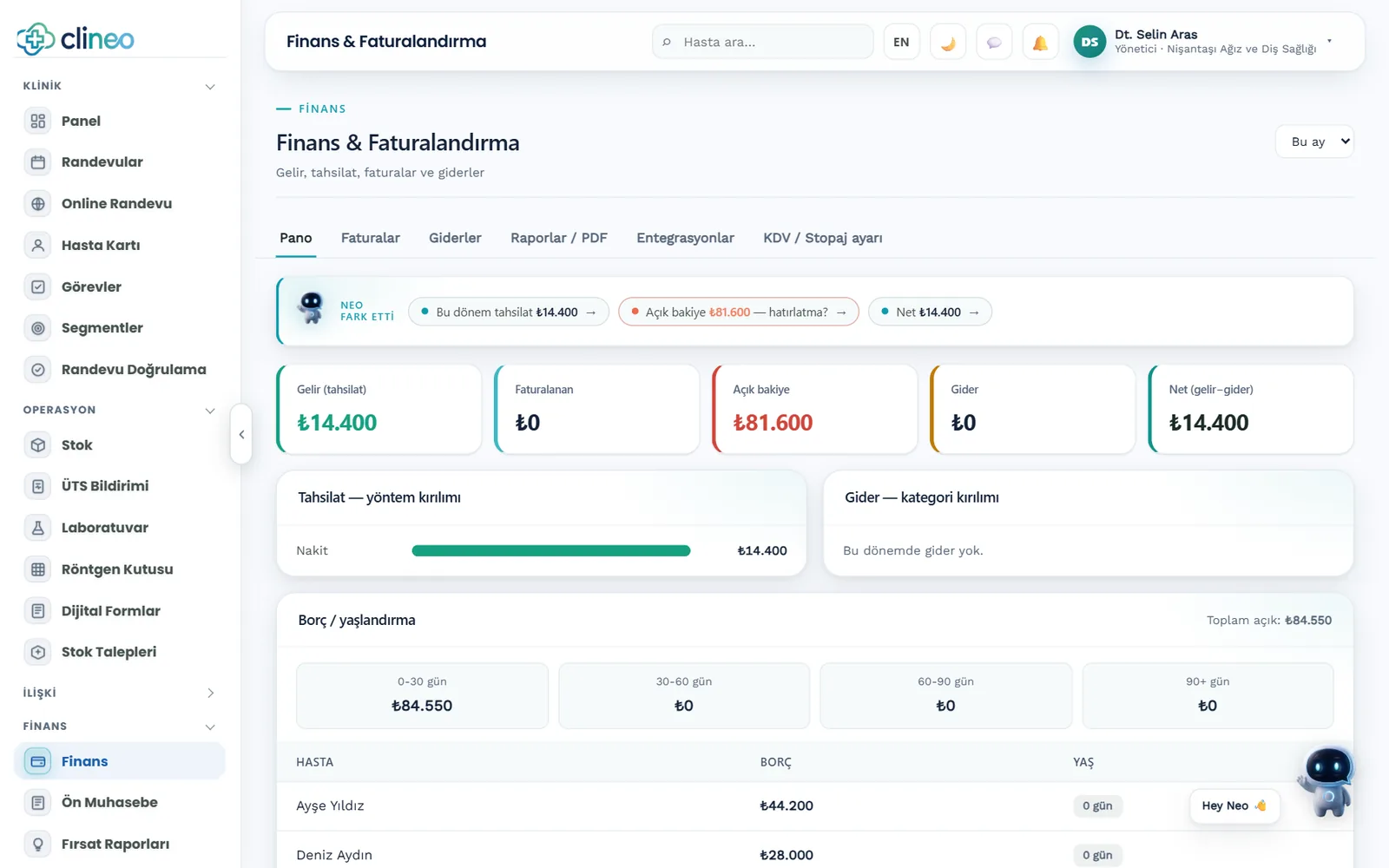
Task: Click the notification bell icon
Action: point(1040,42)
